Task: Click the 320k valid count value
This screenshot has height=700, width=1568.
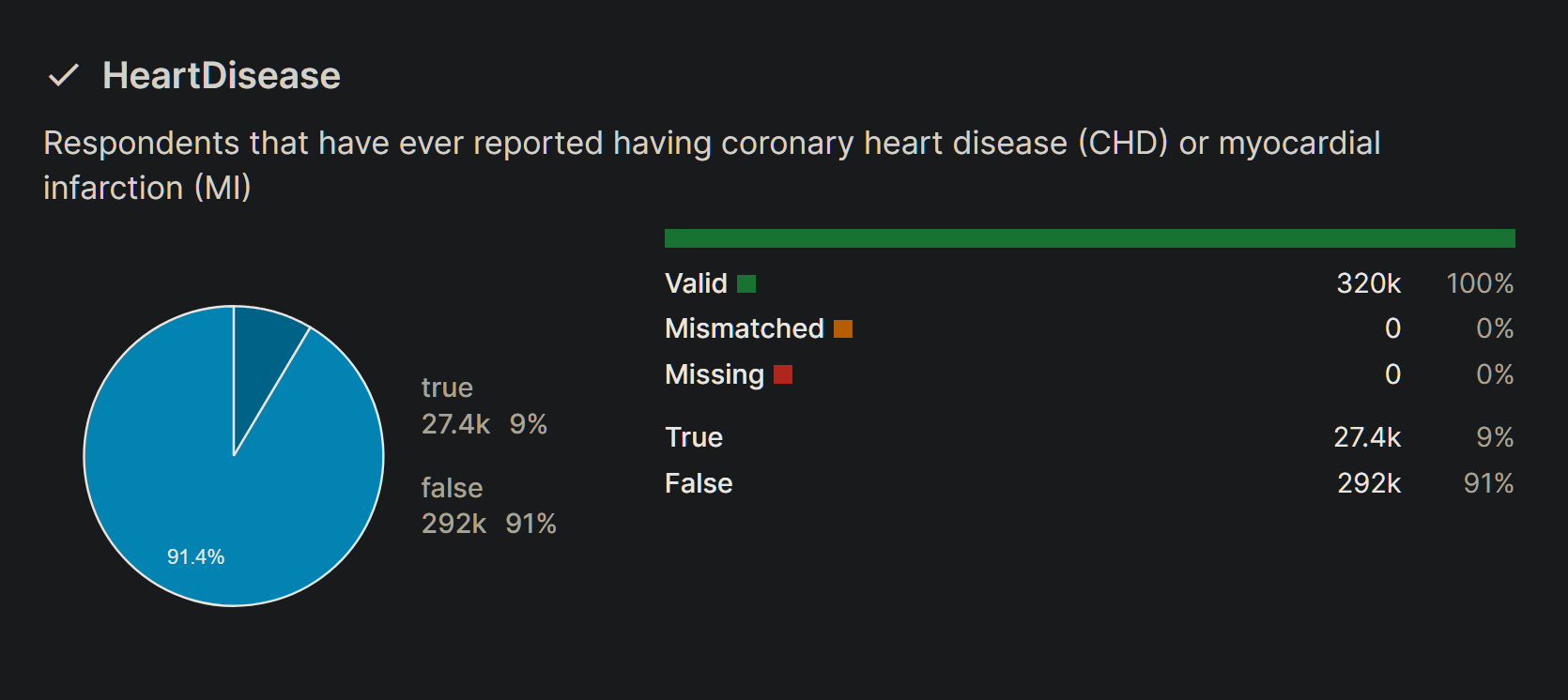Action: tap(1369, 283)
